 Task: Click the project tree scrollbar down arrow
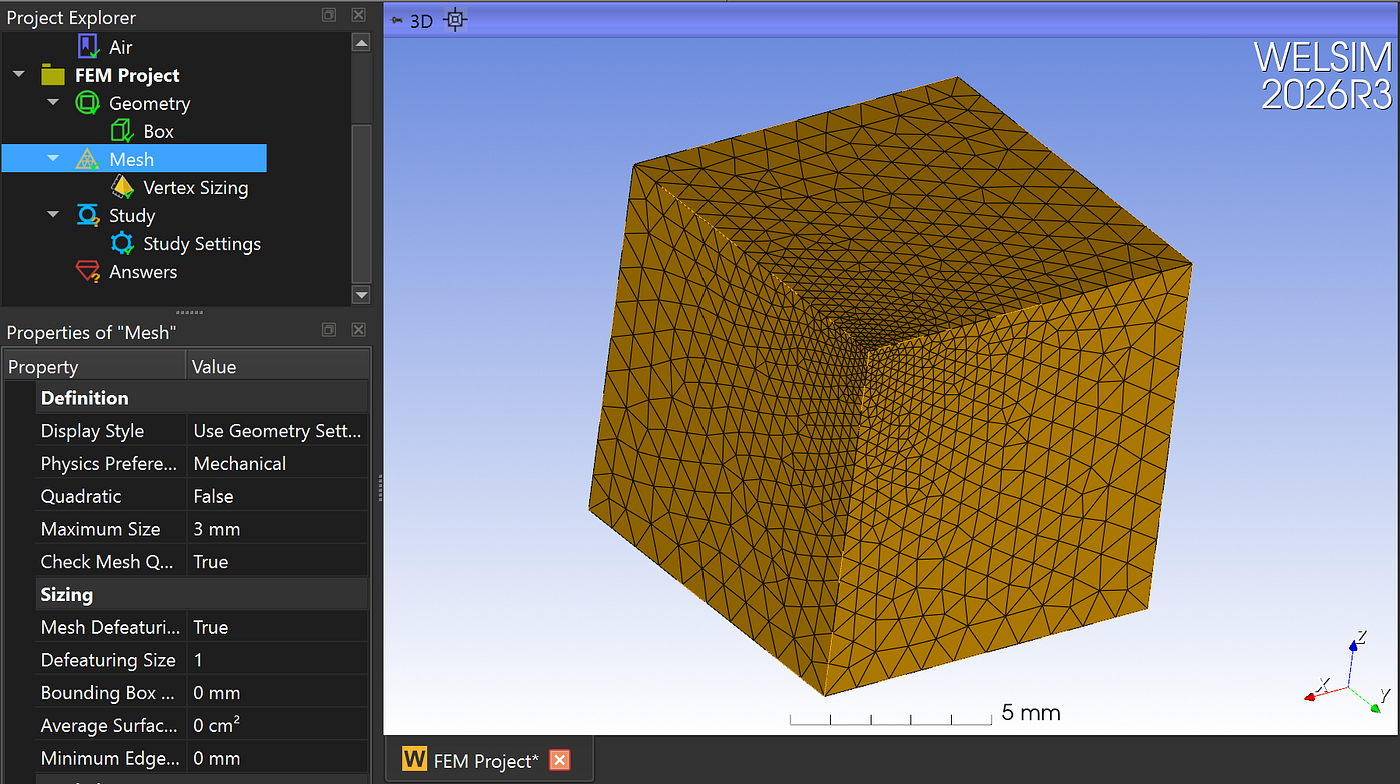[361, 294]
